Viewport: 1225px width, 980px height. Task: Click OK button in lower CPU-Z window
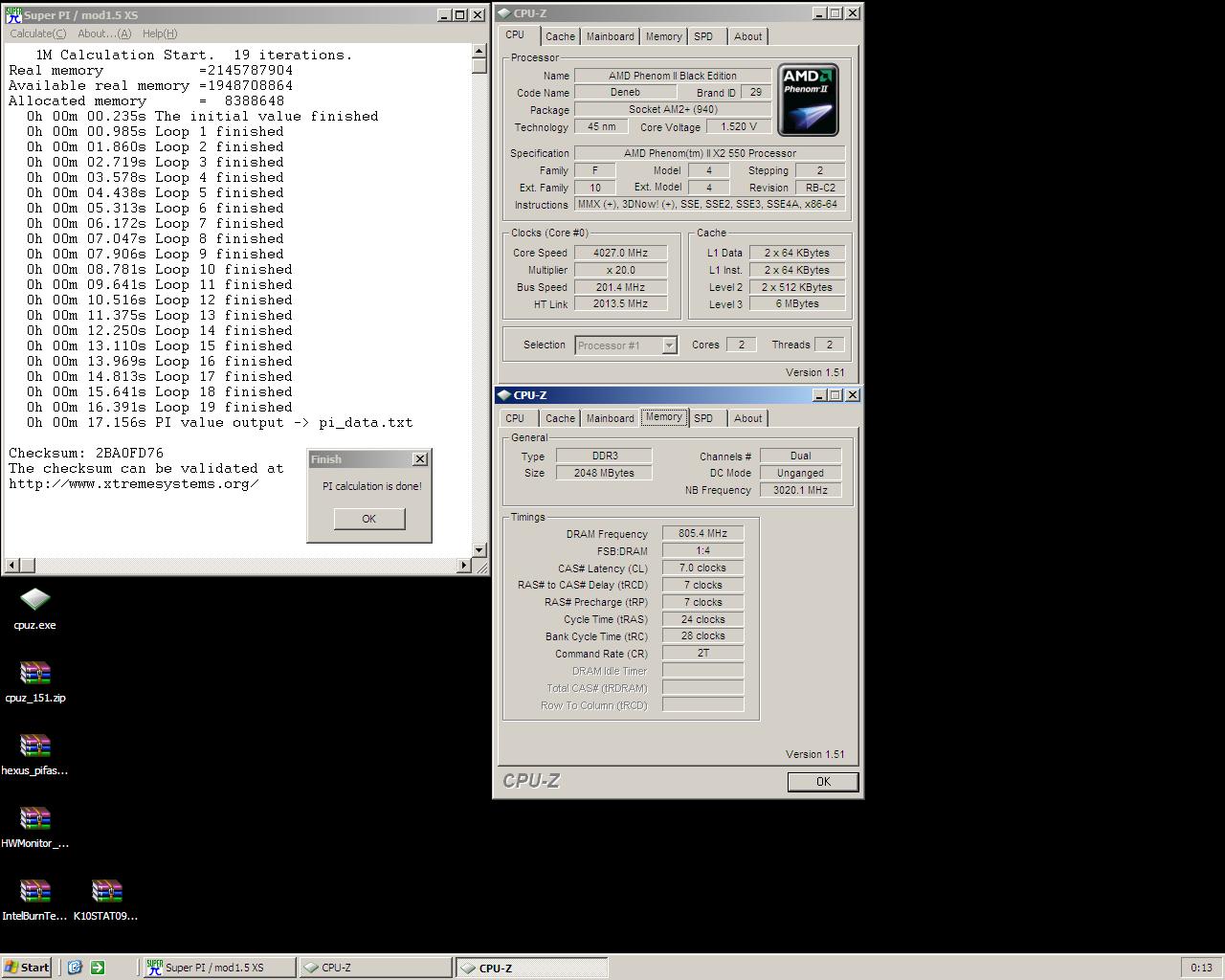click(823, 782)
